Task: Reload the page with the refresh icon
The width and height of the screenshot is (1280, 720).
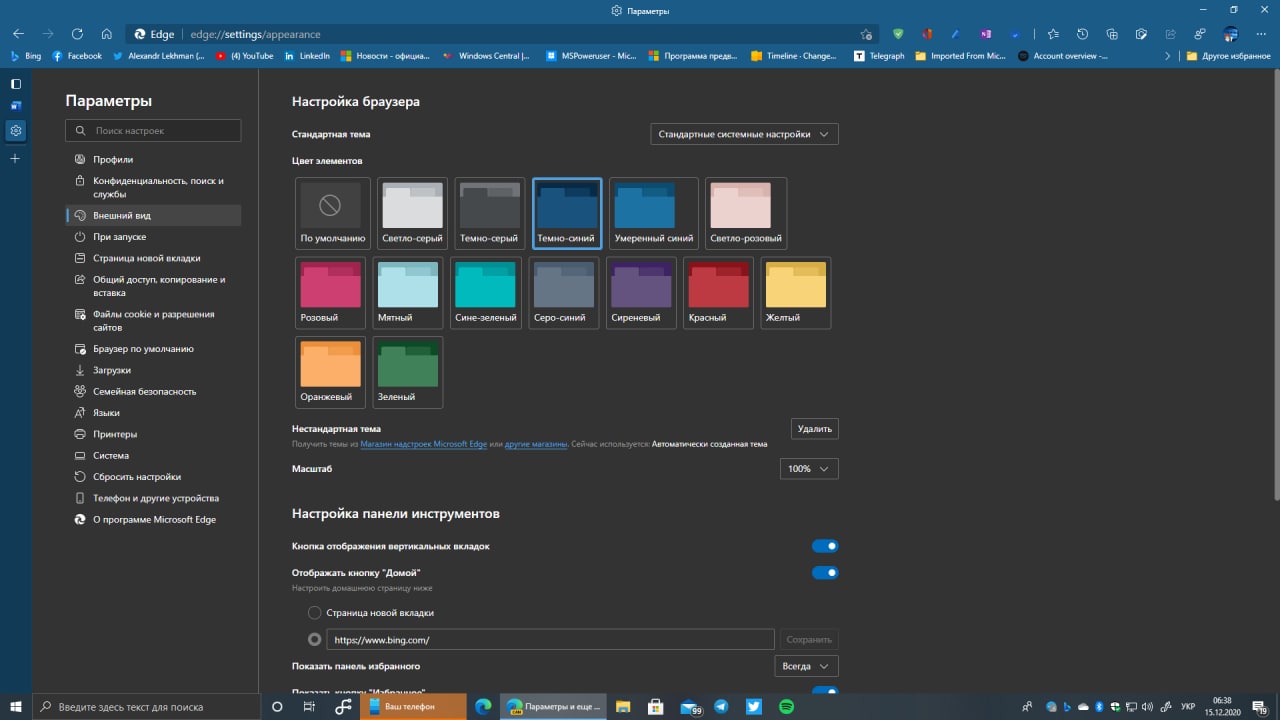Action: 77,34
